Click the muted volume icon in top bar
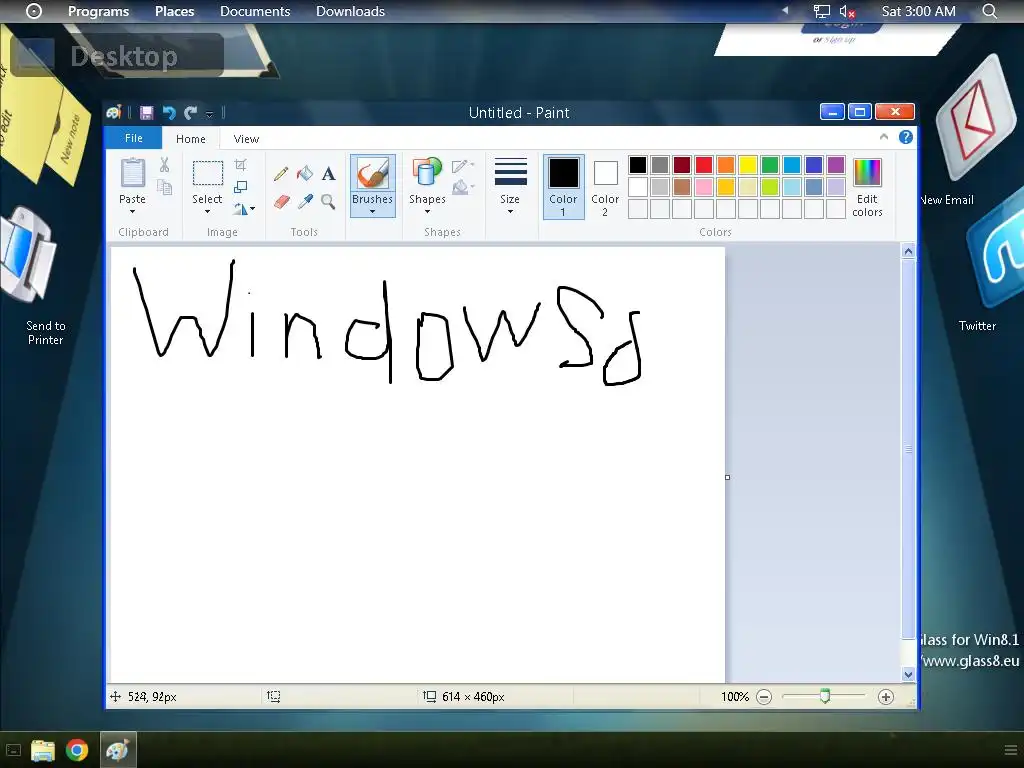 tap(847, 12)
